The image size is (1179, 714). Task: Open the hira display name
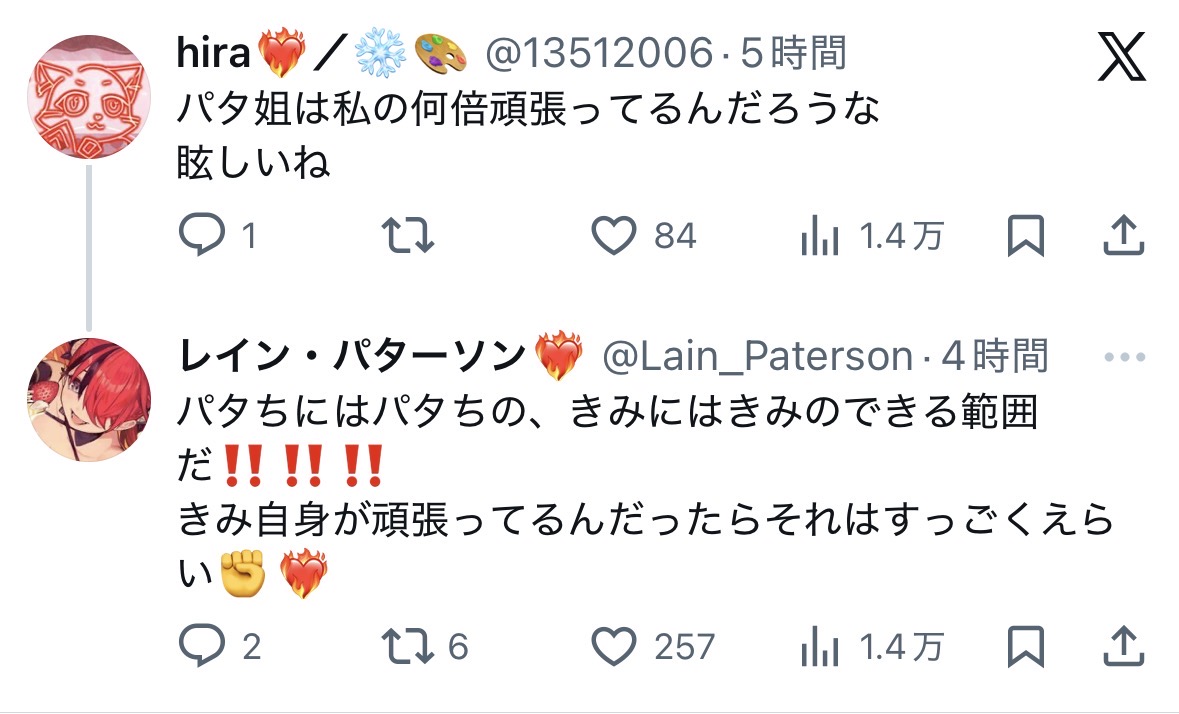coord(214,53)
